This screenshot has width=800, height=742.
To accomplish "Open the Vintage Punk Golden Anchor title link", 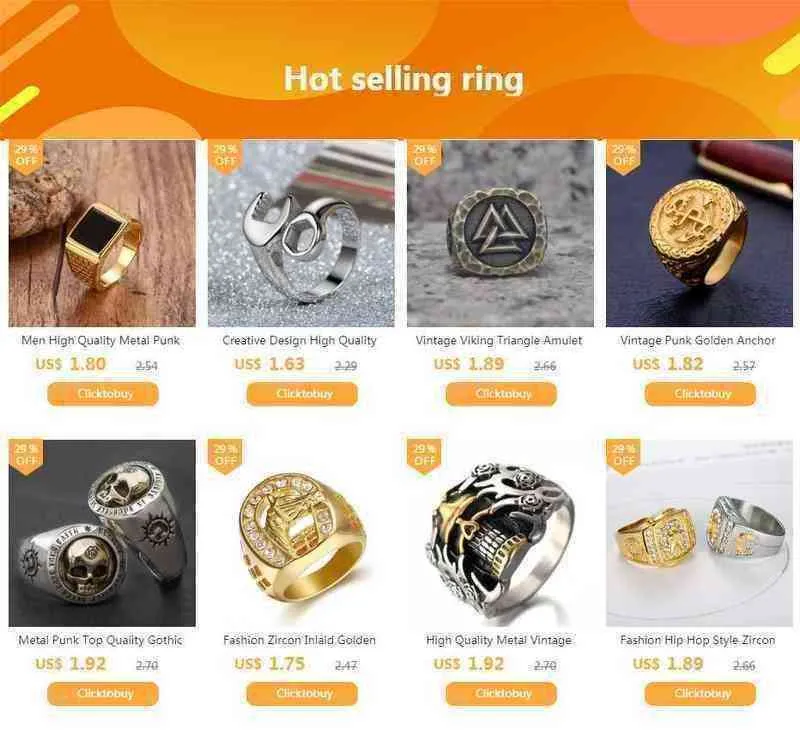I will [698, 340].
